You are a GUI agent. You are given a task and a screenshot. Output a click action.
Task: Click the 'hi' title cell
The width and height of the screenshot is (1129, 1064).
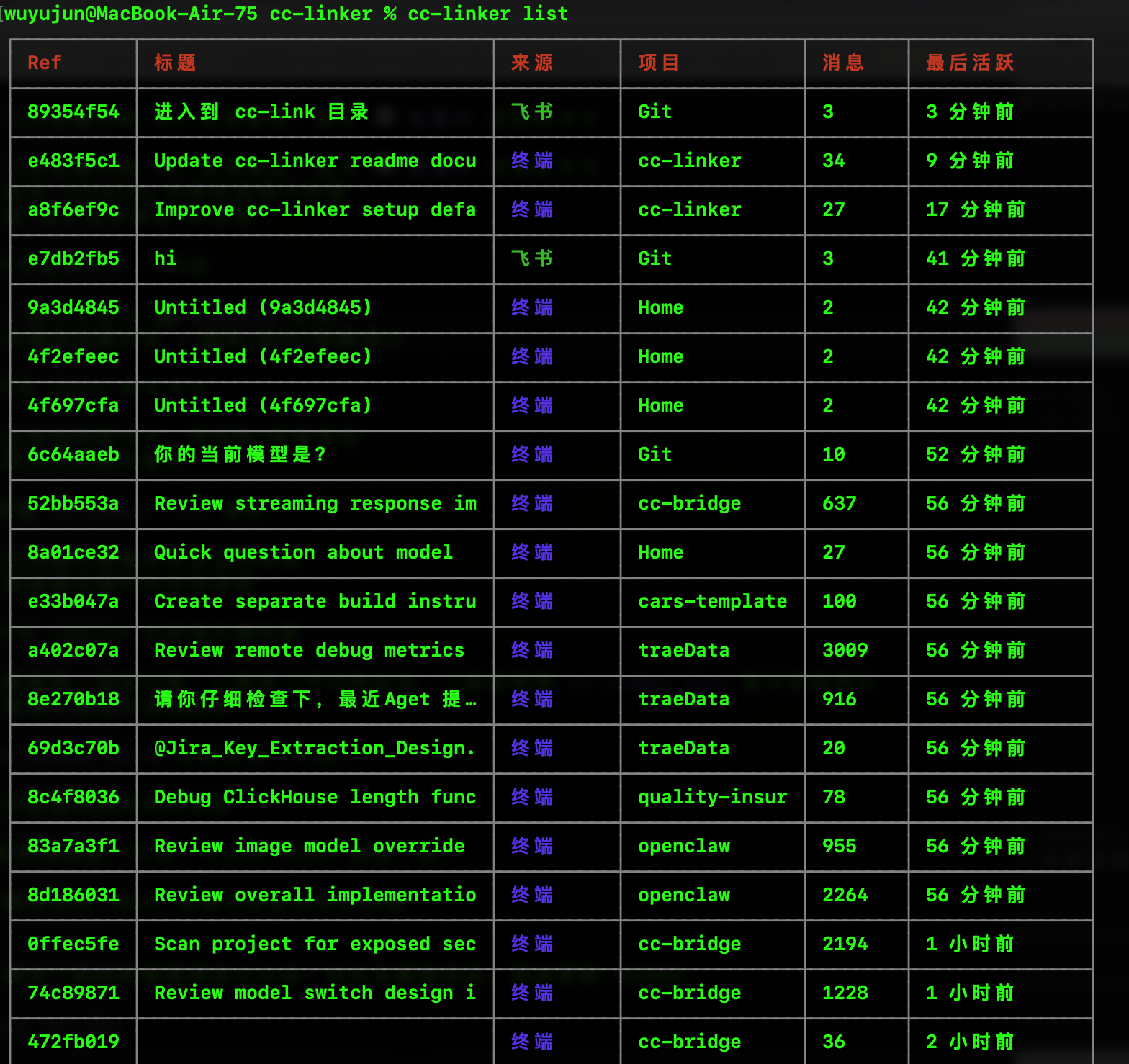pyautogui.click(x=165, y=259)
